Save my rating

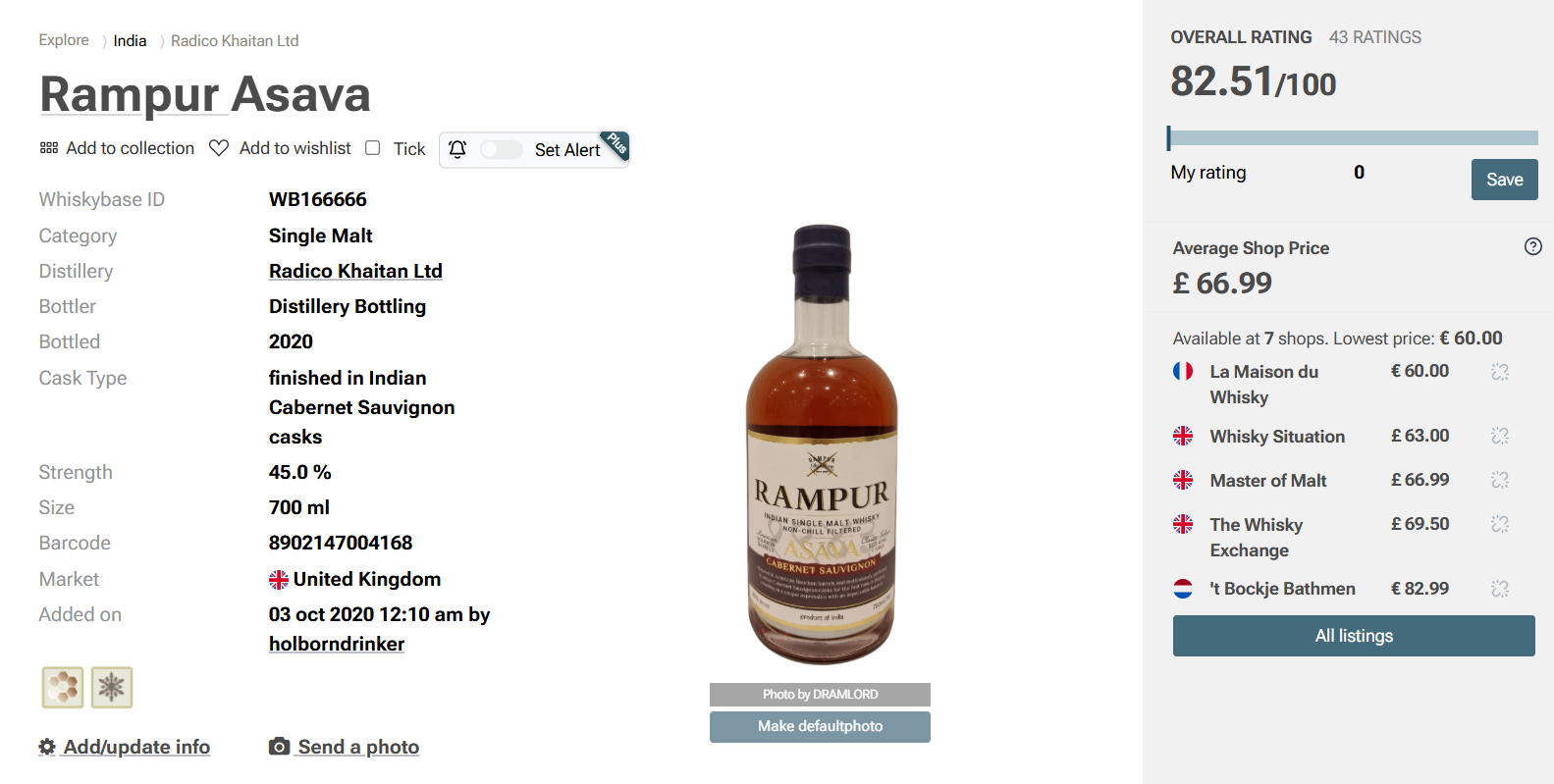(x=1504, y=180)
